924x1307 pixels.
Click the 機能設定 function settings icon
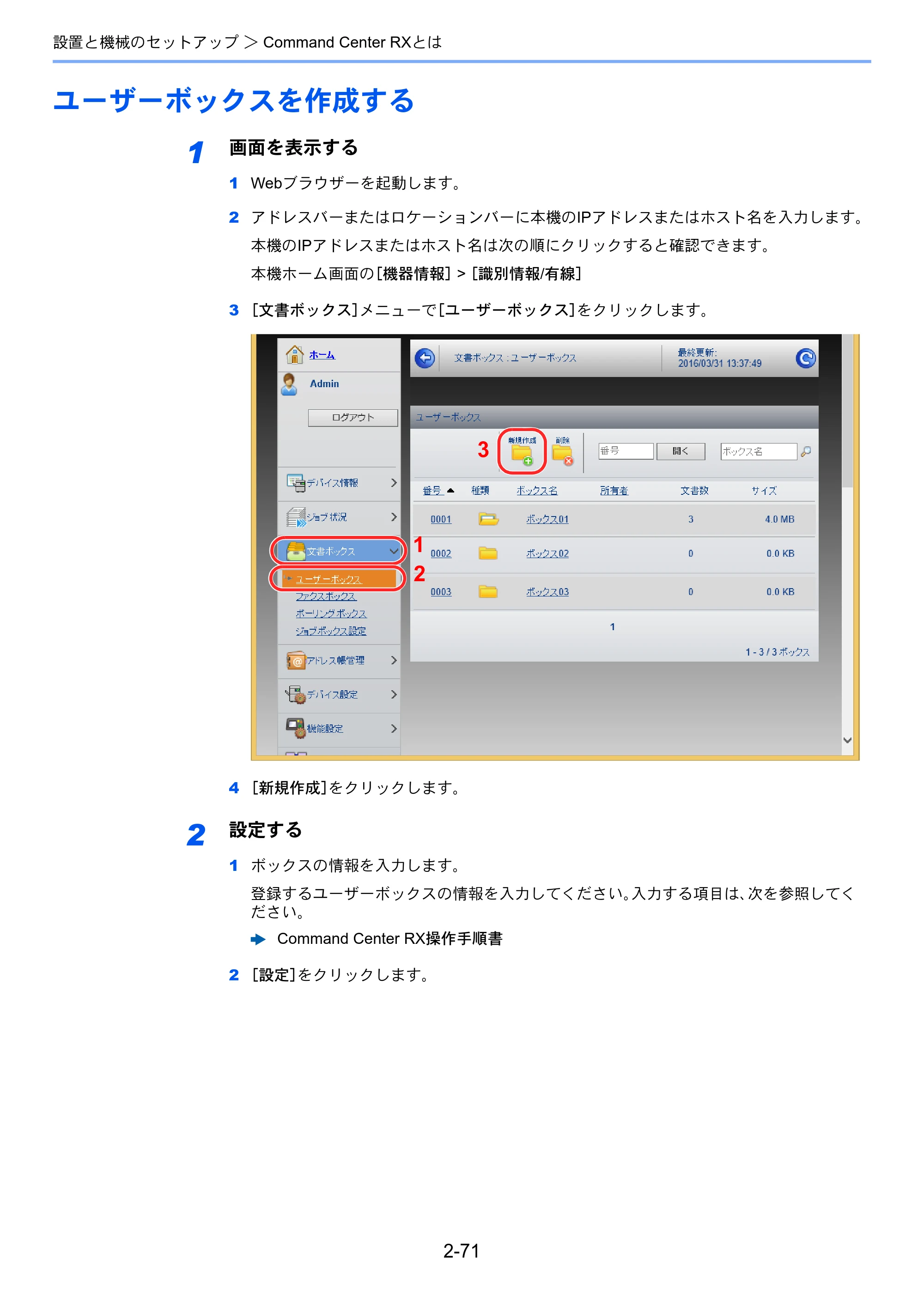(296, 728)
